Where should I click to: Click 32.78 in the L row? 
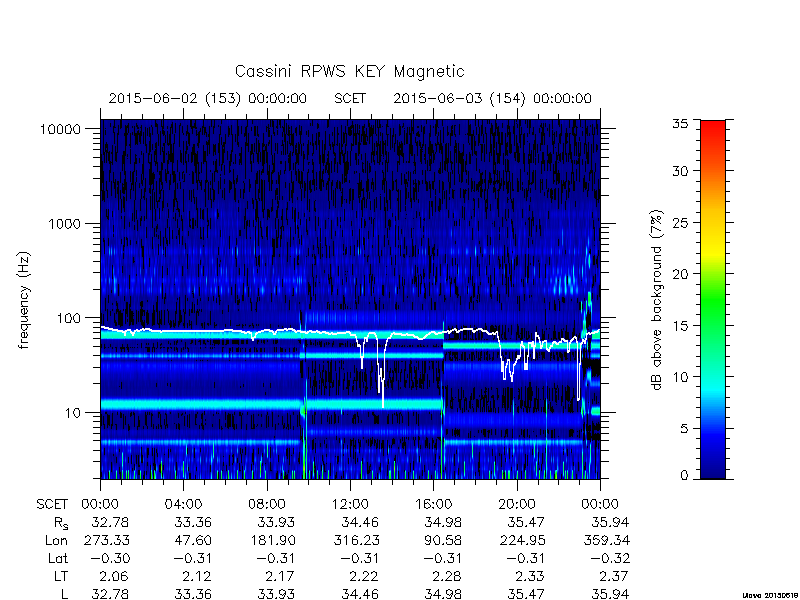110,594
